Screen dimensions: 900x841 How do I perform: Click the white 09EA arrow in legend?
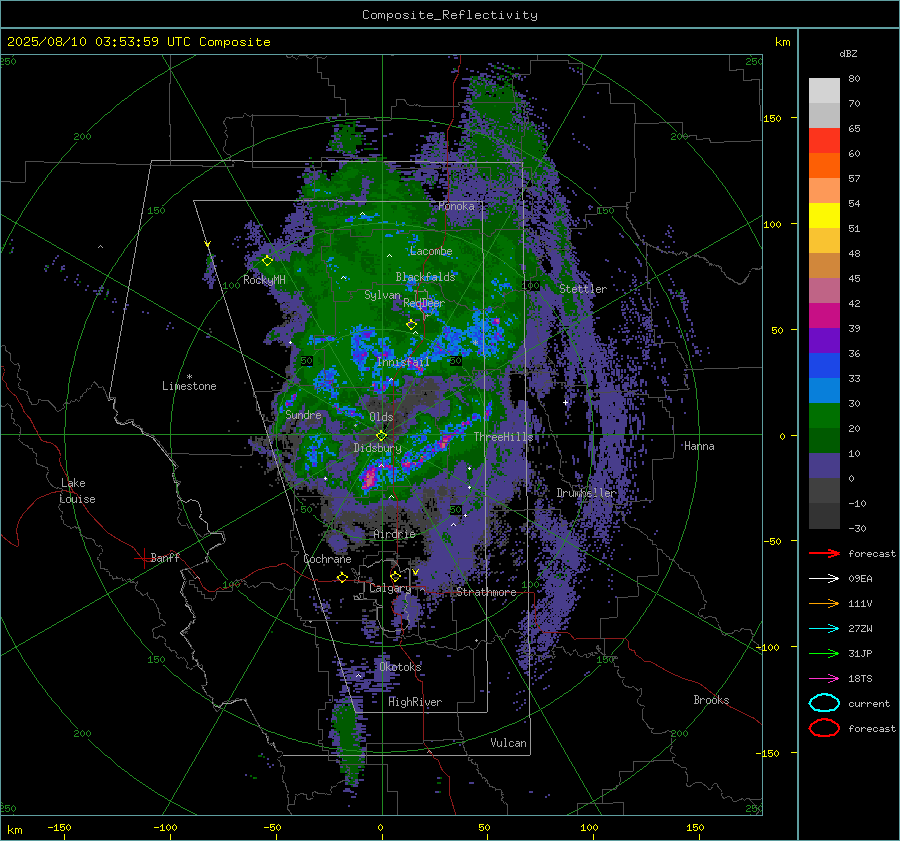(x=824, y=579)
